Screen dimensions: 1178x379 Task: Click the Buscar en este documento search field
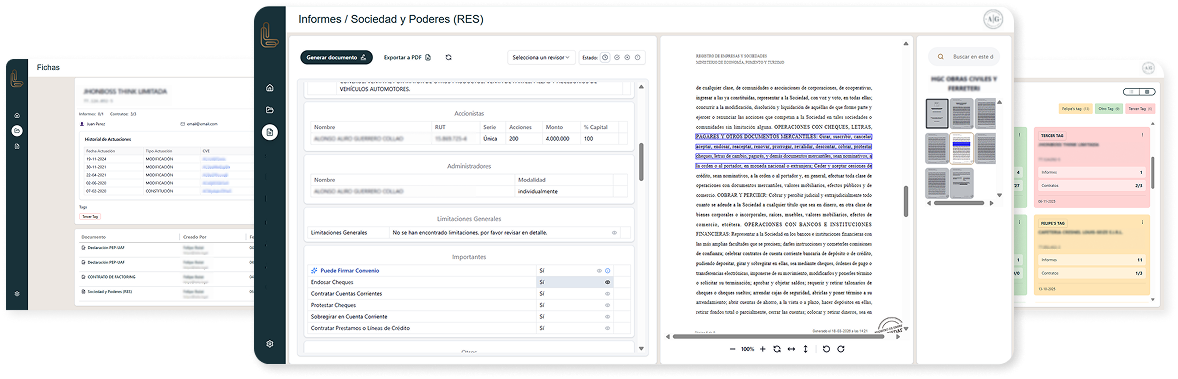(x=963, y=56)
